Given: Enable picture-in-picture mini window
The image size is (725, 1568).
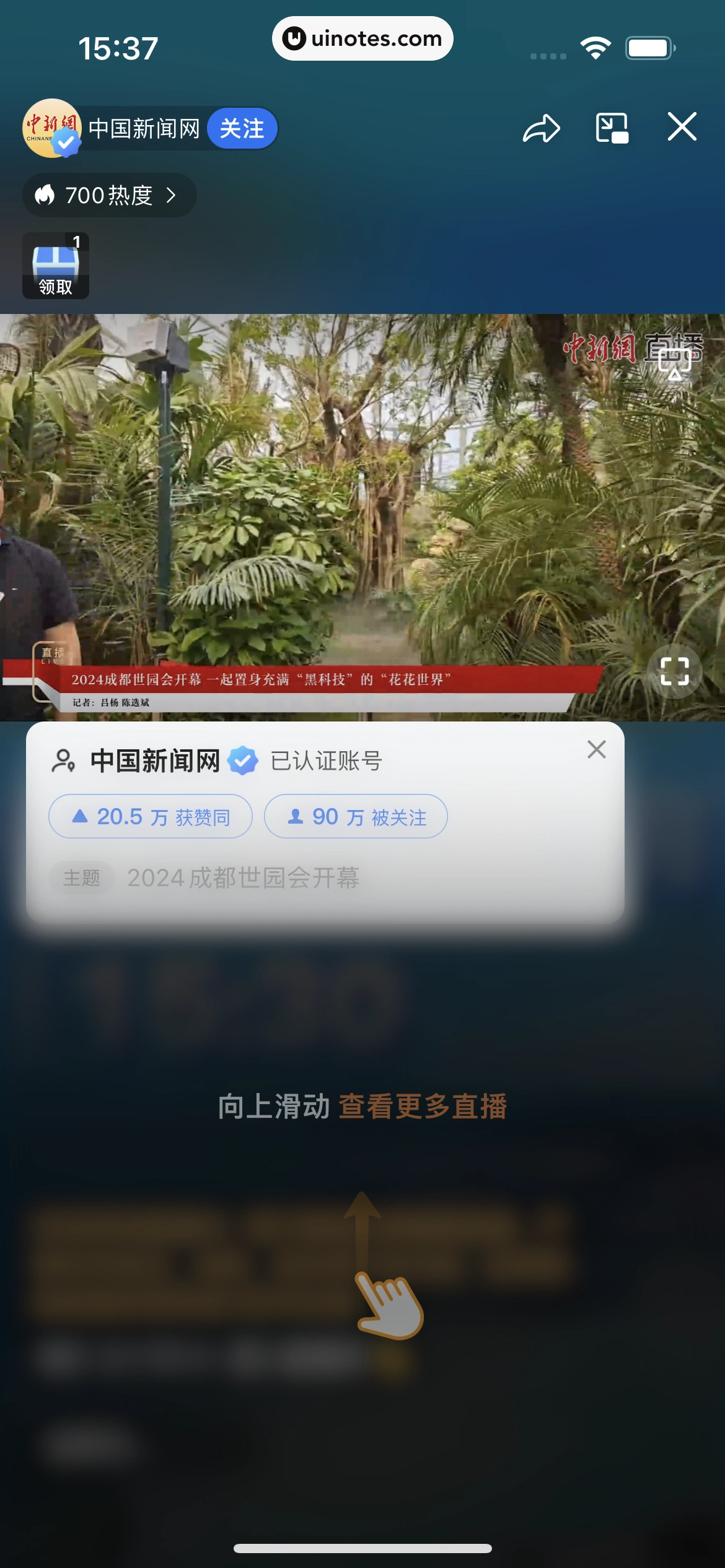Looking at the screenshot, I should pyautogui.click(x=612, y=128).
